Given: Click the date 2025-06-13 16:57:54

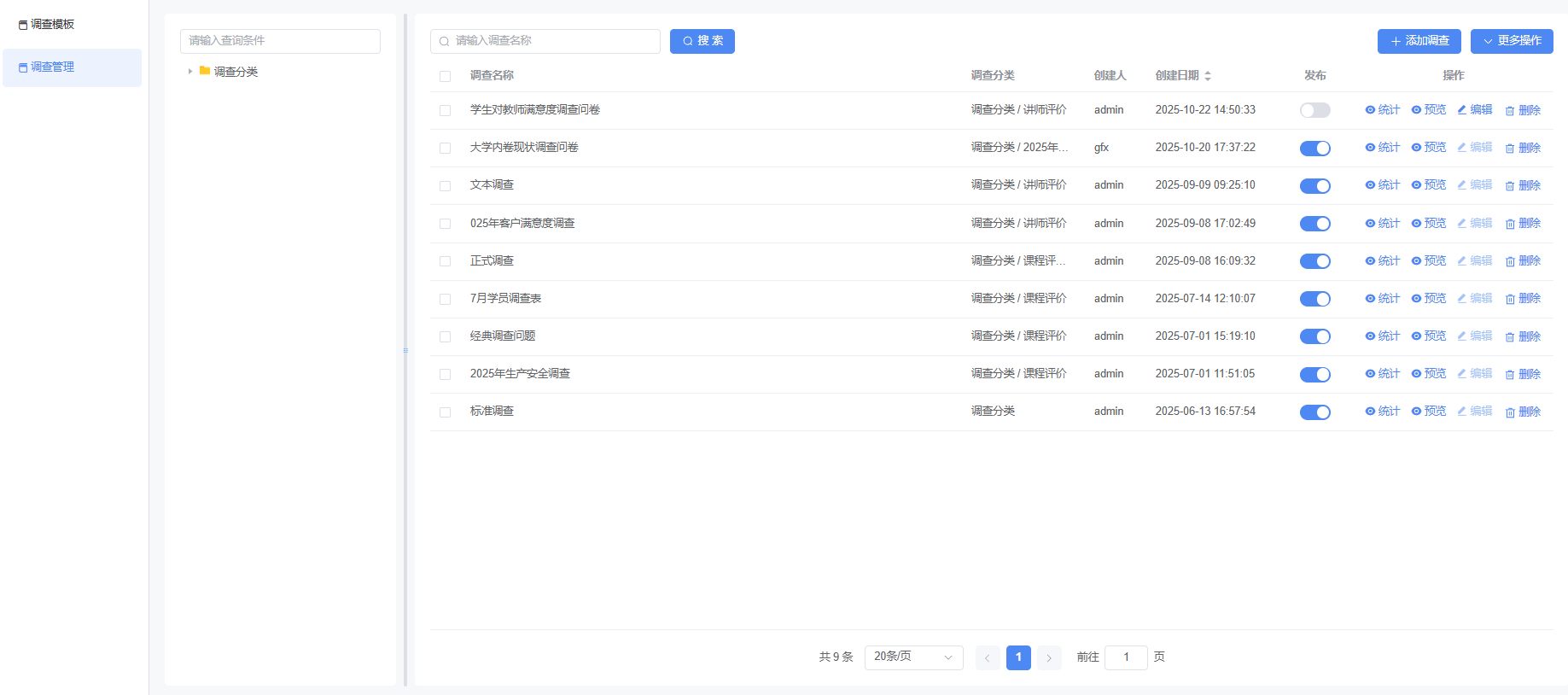Looking at the screenshot, I should (1205, 412).
